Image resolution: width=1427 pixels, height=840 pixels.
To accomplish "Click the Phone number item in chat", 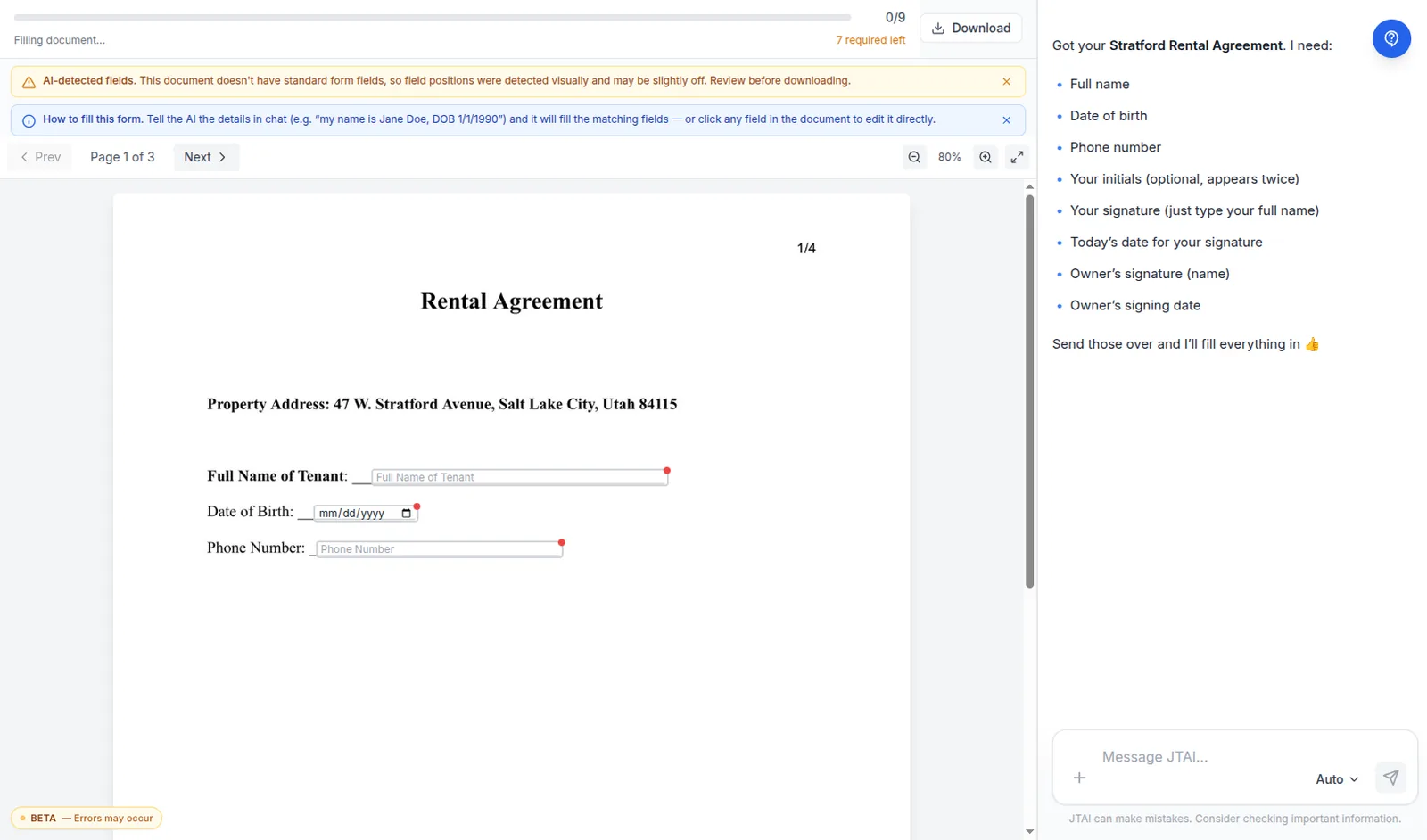I will coord(1116,148).
